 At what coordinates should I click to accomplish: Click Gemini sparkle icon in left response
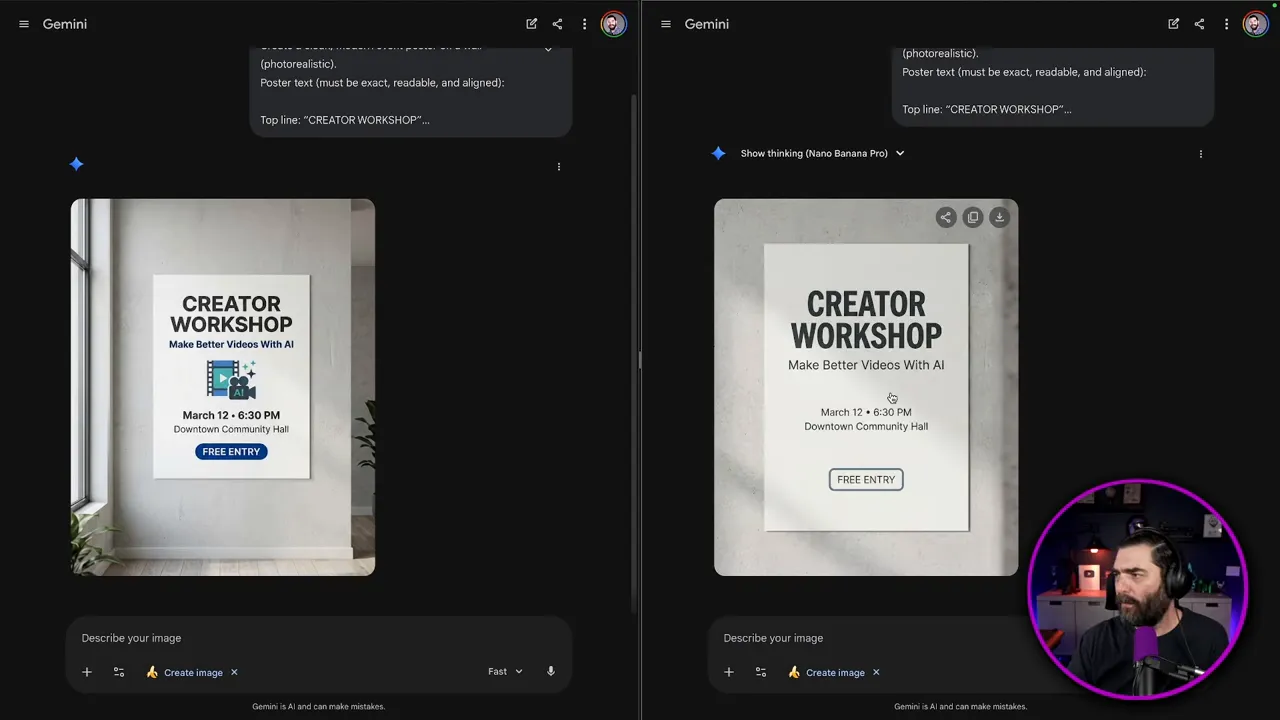pos(76,164)
